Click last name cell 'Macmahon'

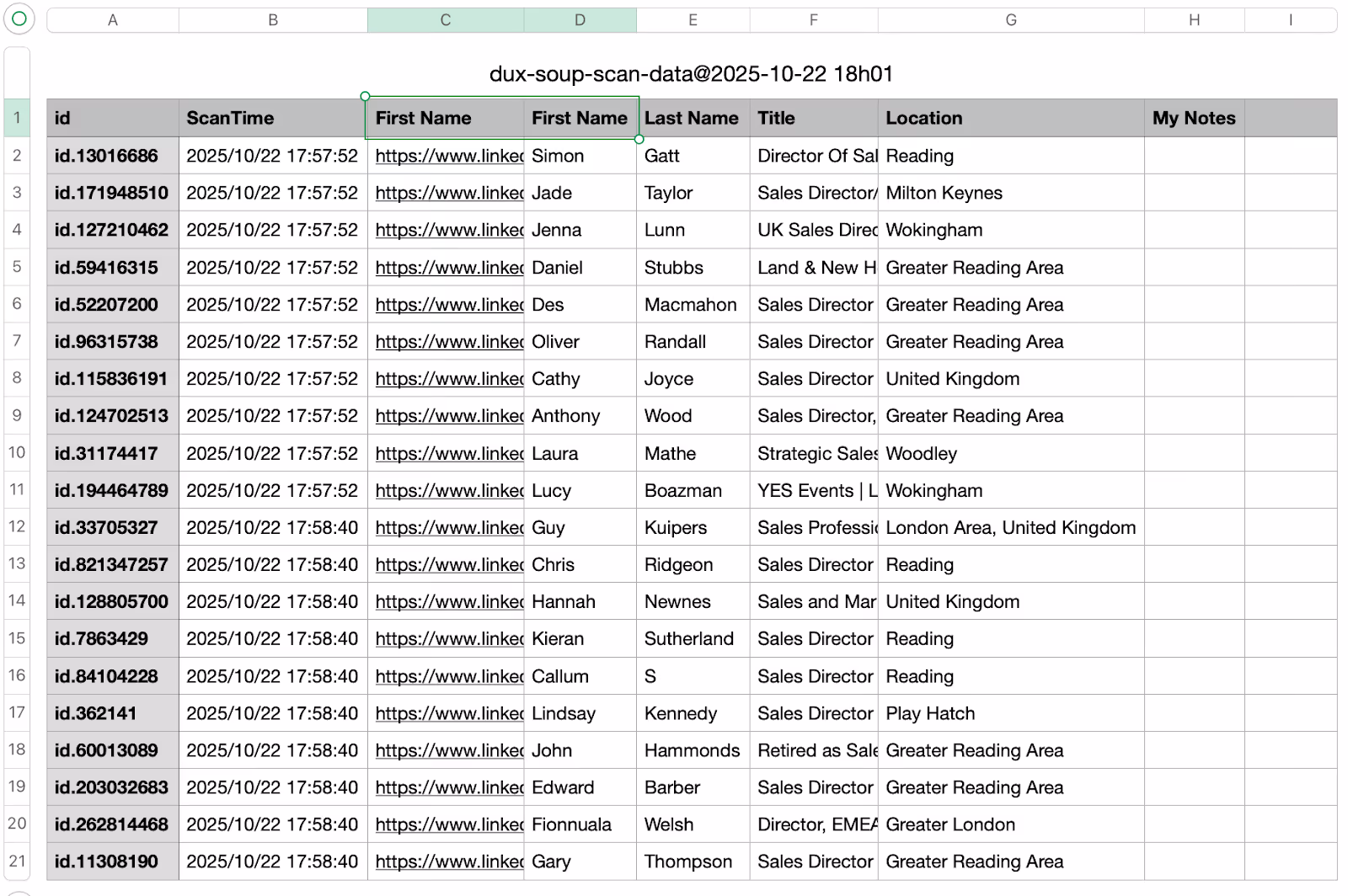693,305
